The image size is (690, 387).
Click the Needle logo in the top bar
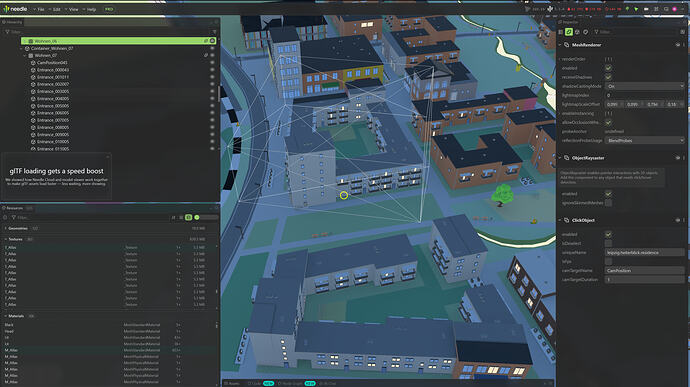tap(15, 9)
